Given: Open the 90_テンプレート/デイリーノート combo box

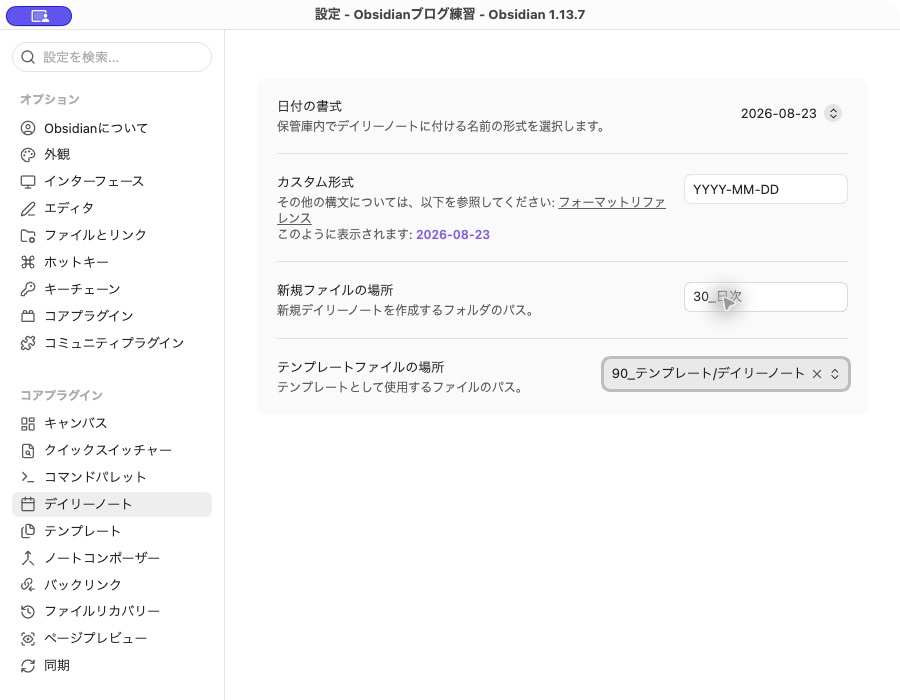Looking at the screenshot, I should pos(726,374).
